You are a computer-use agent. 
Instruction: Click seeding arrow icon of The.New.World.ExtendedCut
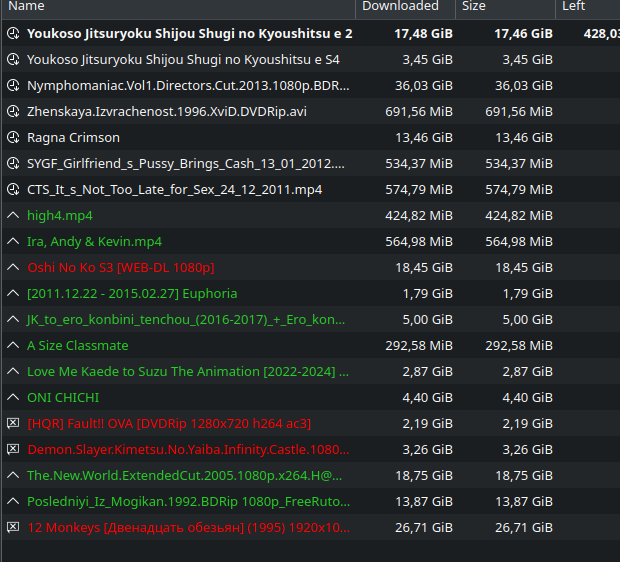tap(13, 475)
